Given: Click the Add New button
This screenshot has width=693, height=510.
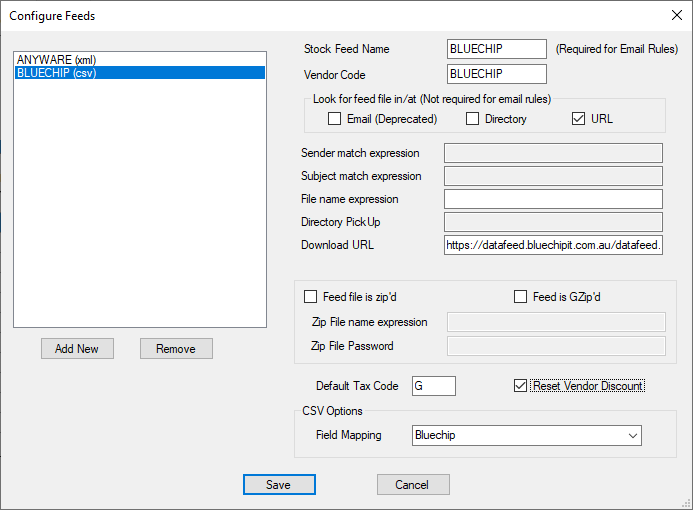Looking at the screenshot, I should pyautogui.click(x=77, y=348).
